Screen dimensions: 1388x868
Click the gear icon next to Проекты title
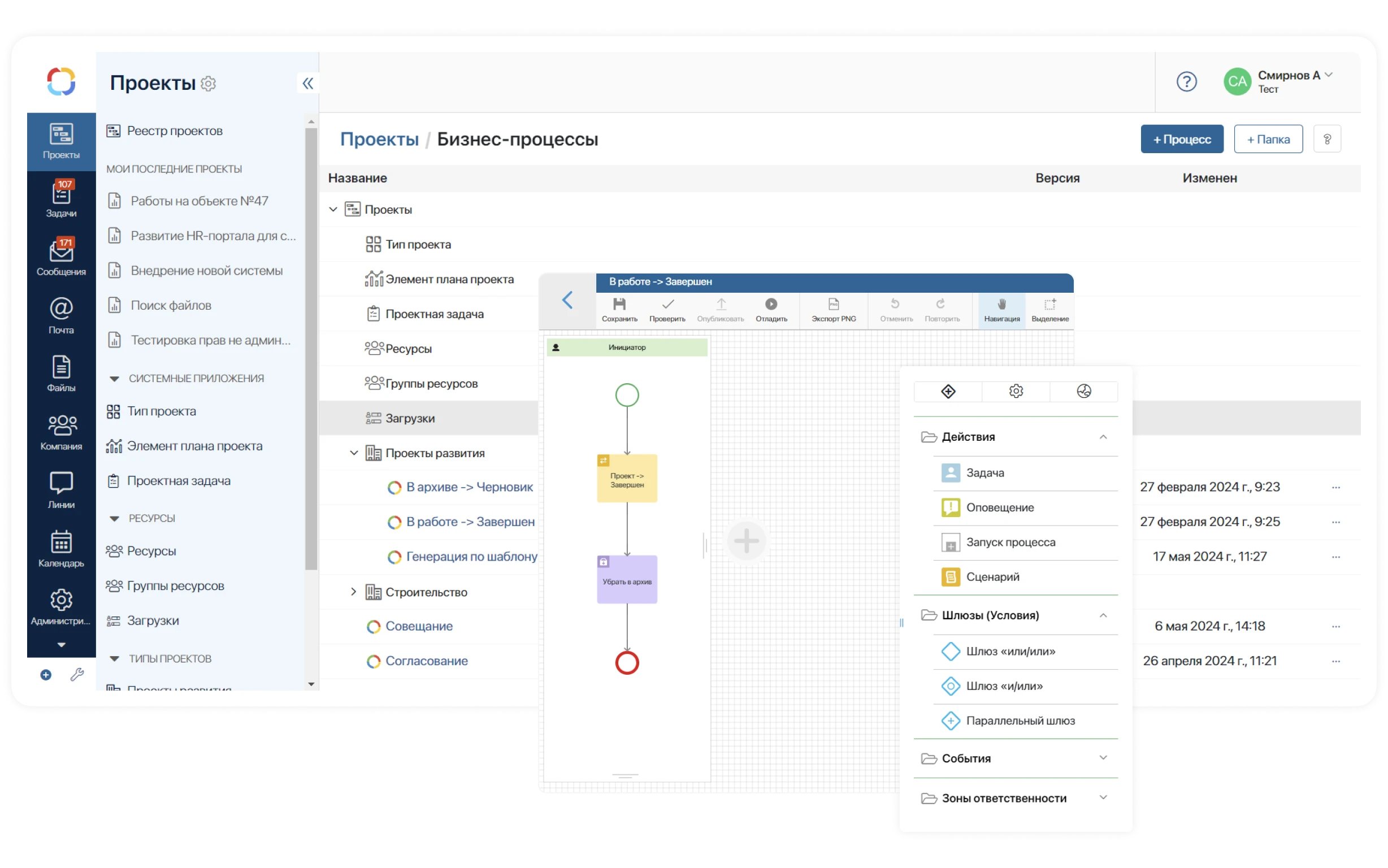pyautogui.click(x=209, y=84)
